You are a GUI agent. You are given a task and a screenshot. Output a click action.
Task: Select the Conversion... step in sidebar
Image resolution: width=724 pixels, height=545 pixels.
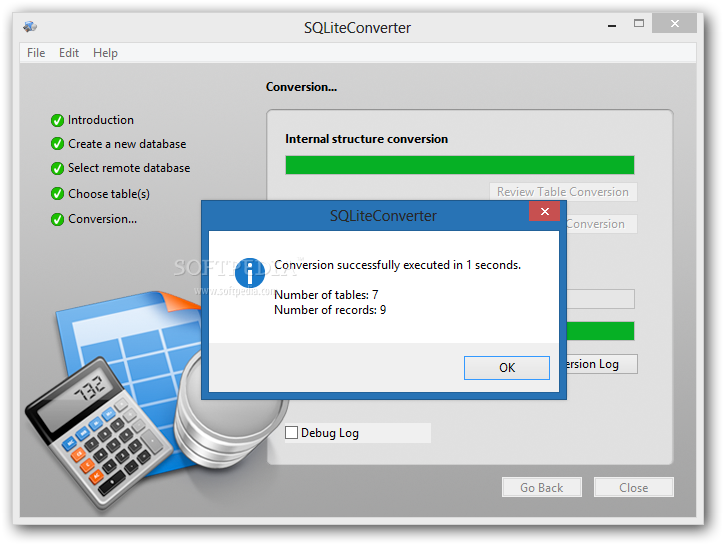103,219
